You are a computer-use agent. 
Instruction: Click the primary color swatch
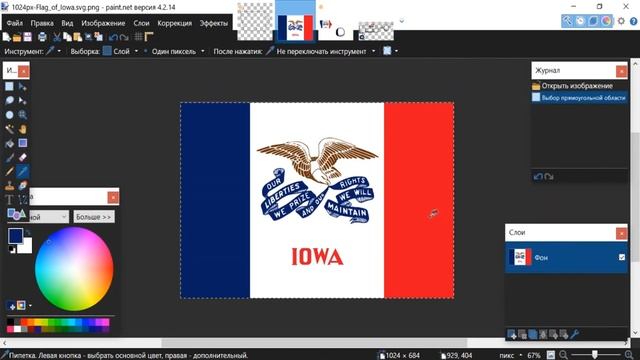[x=15, y=236]
